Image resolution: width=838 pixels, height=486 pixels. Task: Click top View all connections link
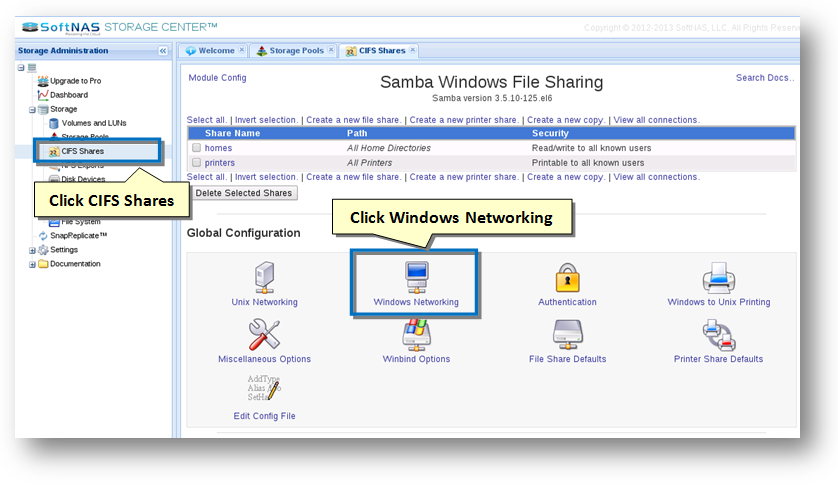point(656,120)
